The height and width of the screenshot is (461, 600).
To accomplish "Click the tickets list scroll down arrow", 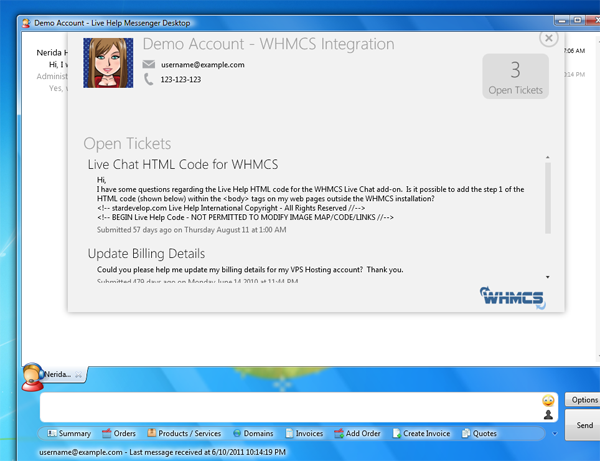I will 548,277.
